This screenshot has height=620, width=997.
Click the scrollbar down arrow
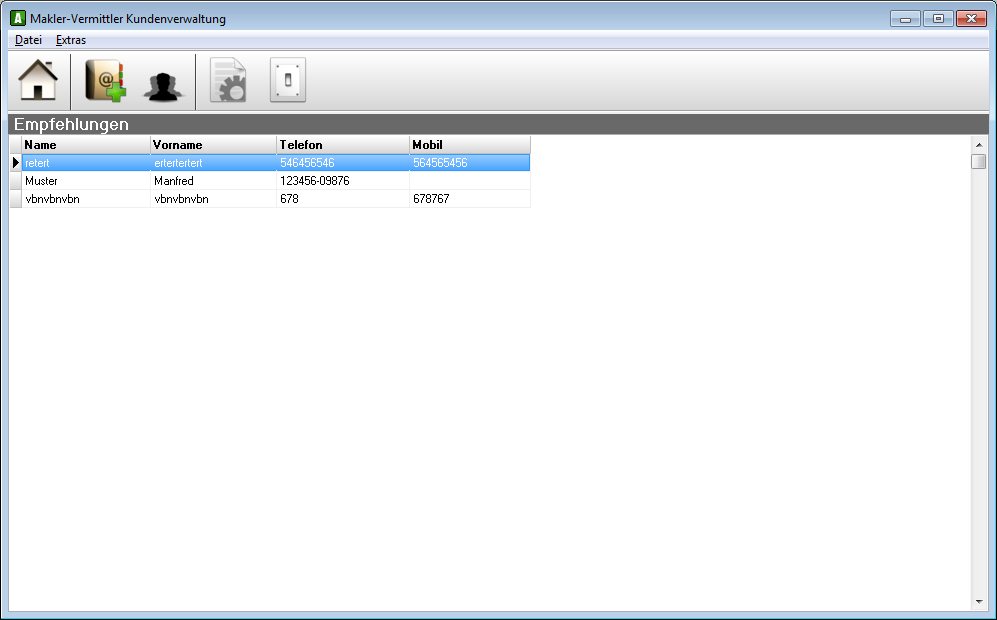coord(979,602)
